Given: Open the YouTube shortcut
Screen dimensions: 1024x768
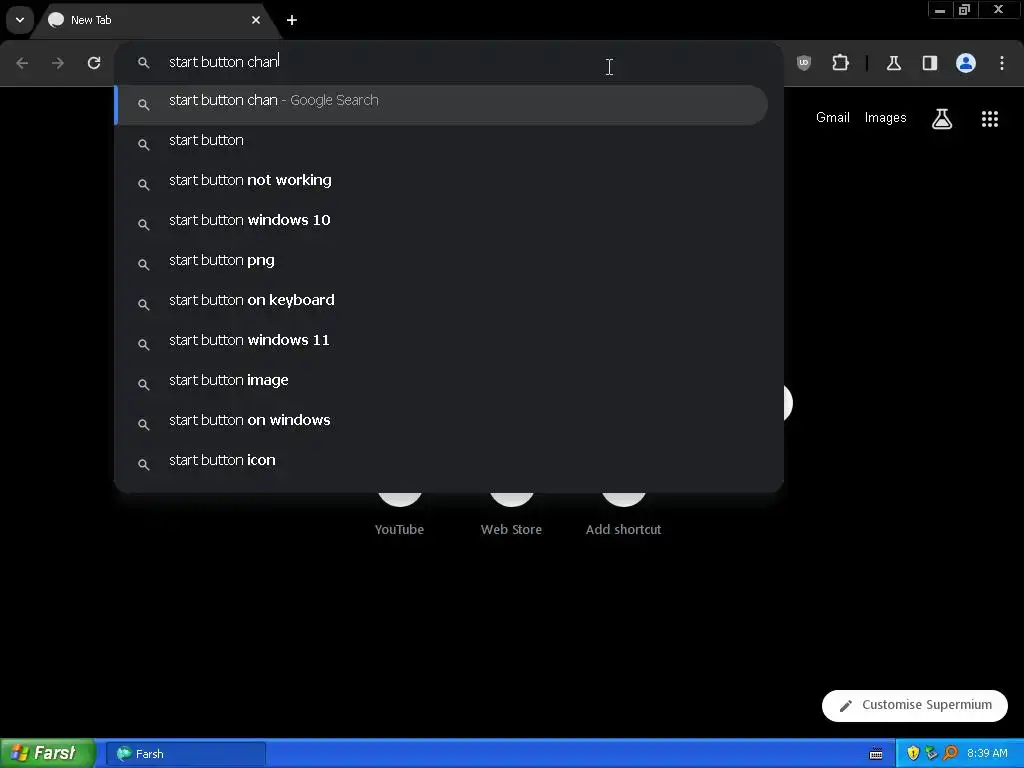Looking at the screenshot, I should (x=399, y=516).
